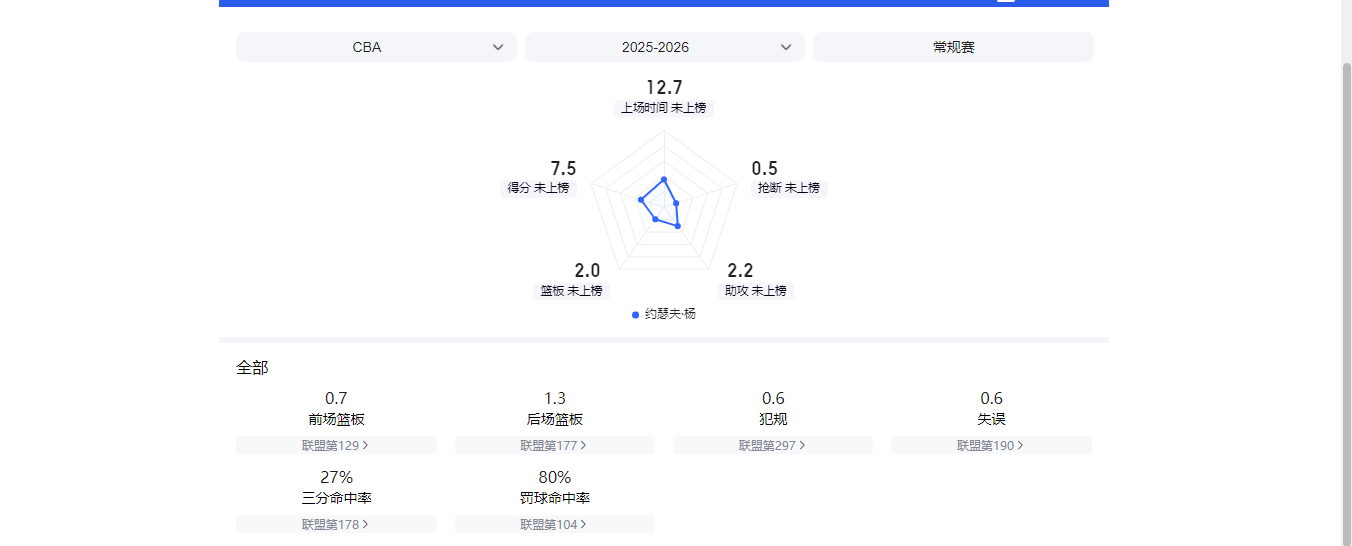This screenshot has width=1352, height=546.
Task: Click the chevron beside 联盟第178
Action: pyautogui.click(x=366, y=524)
